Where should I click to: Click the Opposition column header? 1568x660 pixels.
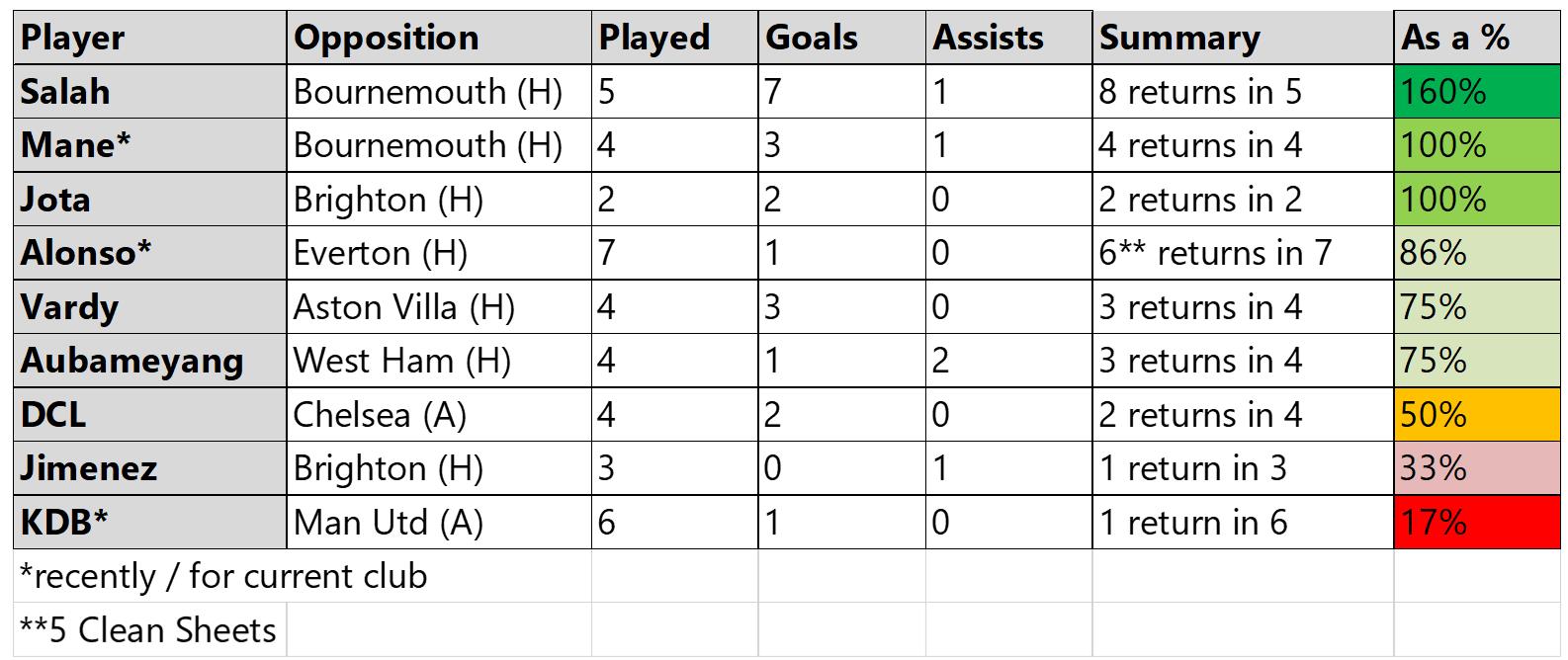pyautogui.click(x=439, y=39)
